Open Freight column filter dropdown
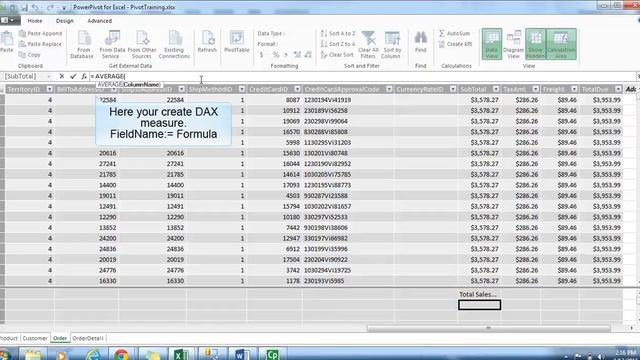The width and height of the screenshot is (640, 360). point(574,89)
